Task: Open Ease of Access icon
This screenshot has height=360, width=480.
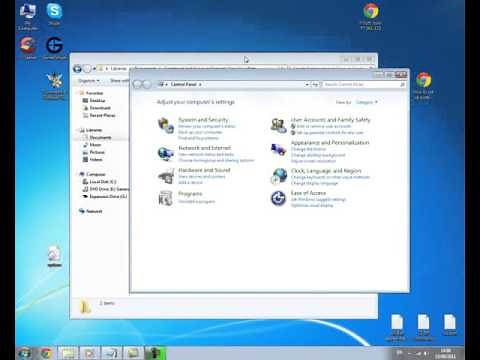Action: pyautogui.click(x=278, y=198)
